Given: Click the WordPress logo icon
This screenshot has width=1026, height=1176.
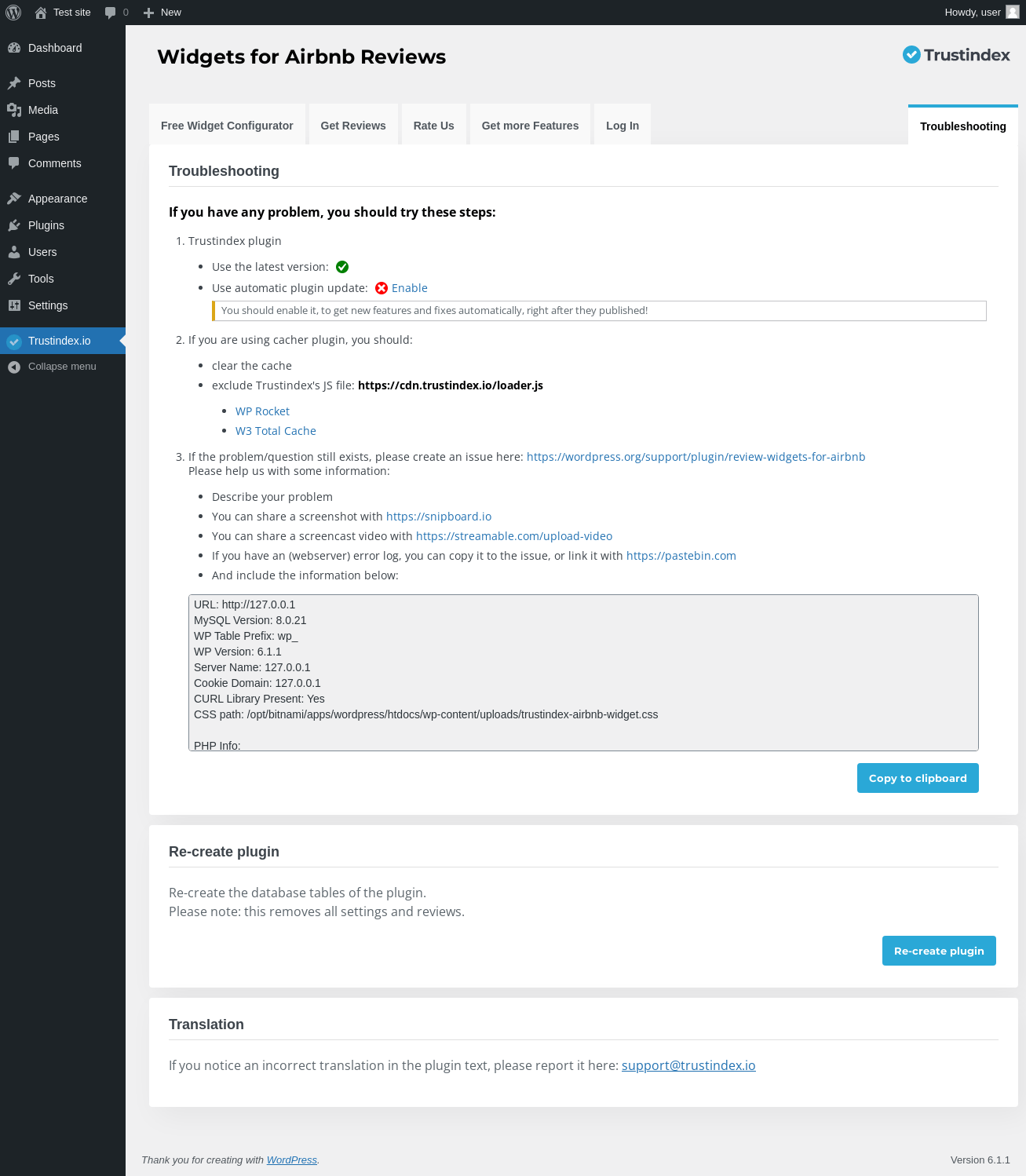Looking at the screenshot, I should pos(13,13).
